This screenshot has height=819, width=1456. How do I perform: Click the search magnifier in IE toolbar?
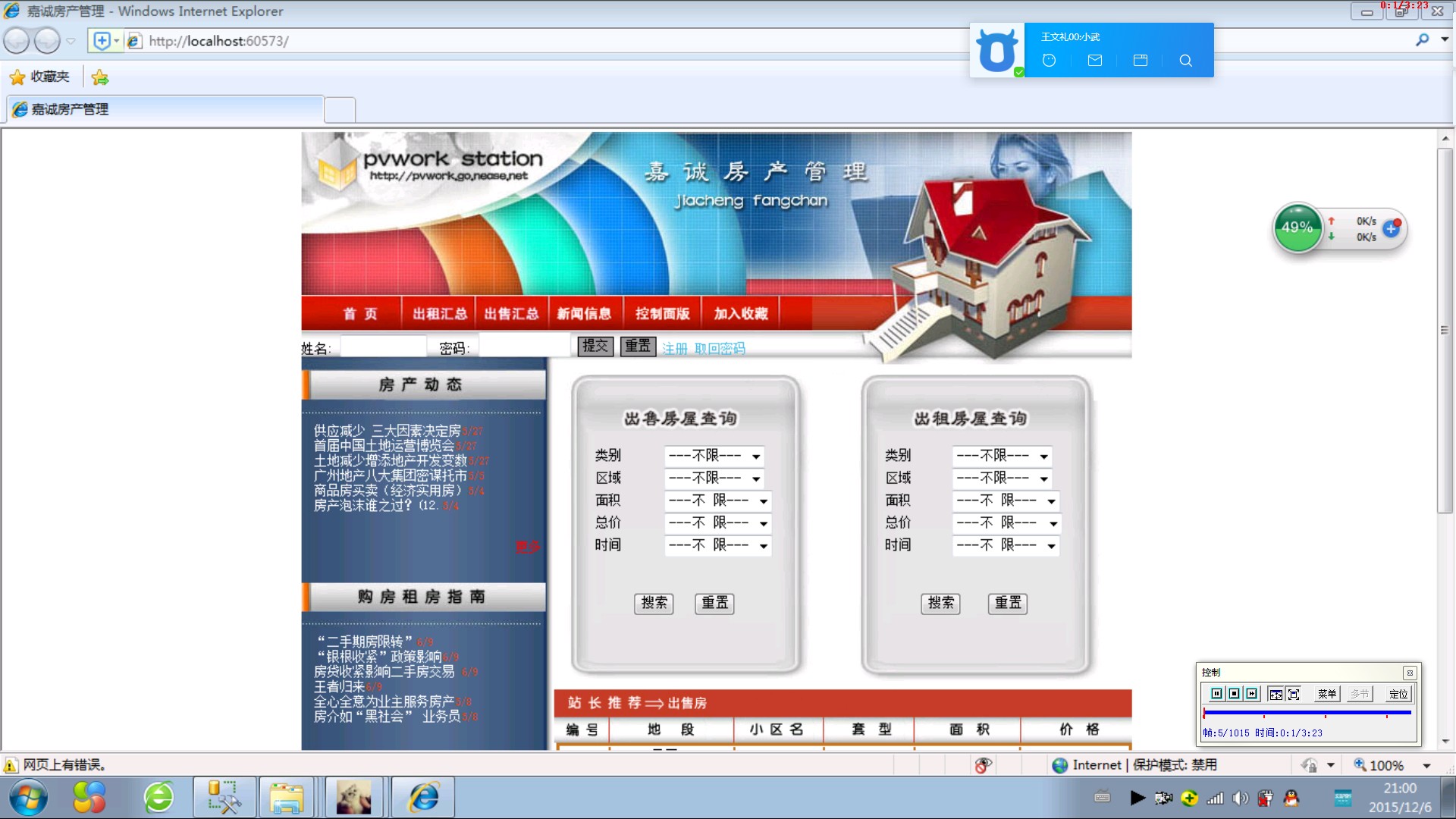point(1422,39)
